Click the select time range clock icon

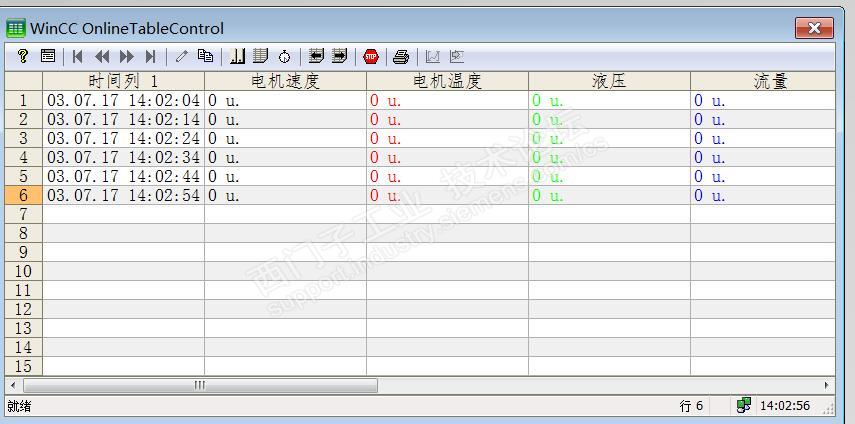[284, 57]
